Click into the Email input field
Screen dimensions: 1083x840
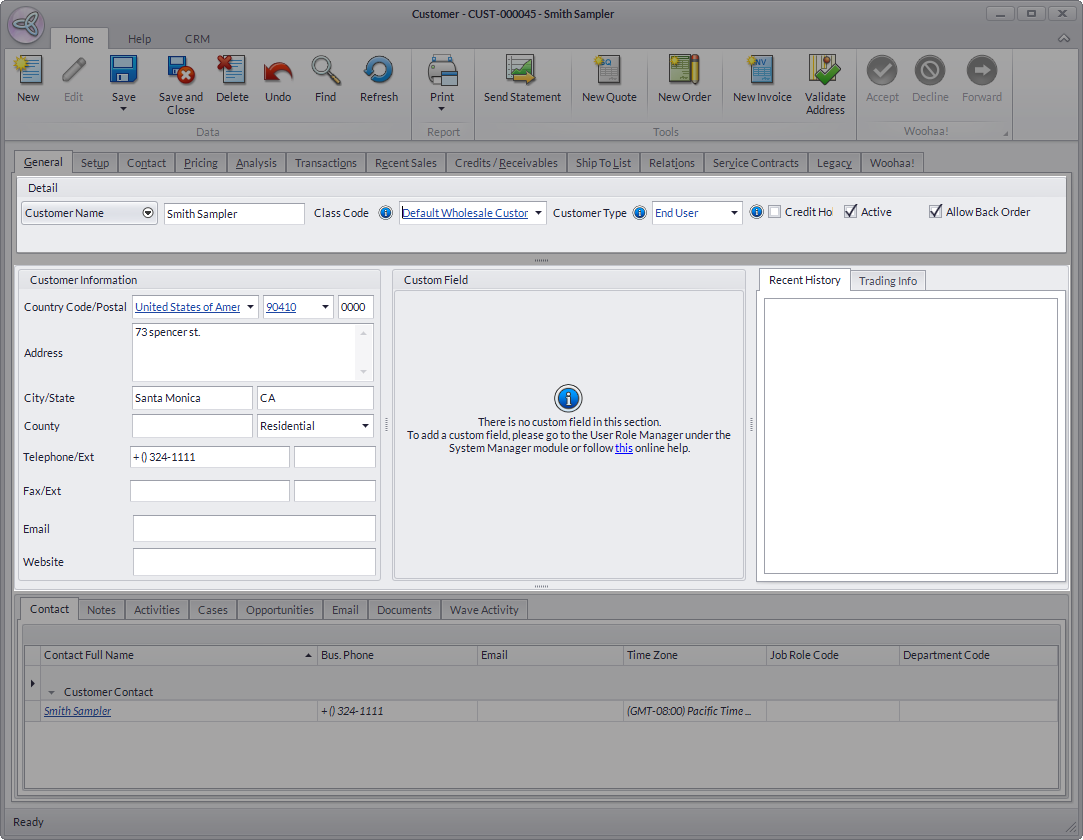click(x=254, y=529)
